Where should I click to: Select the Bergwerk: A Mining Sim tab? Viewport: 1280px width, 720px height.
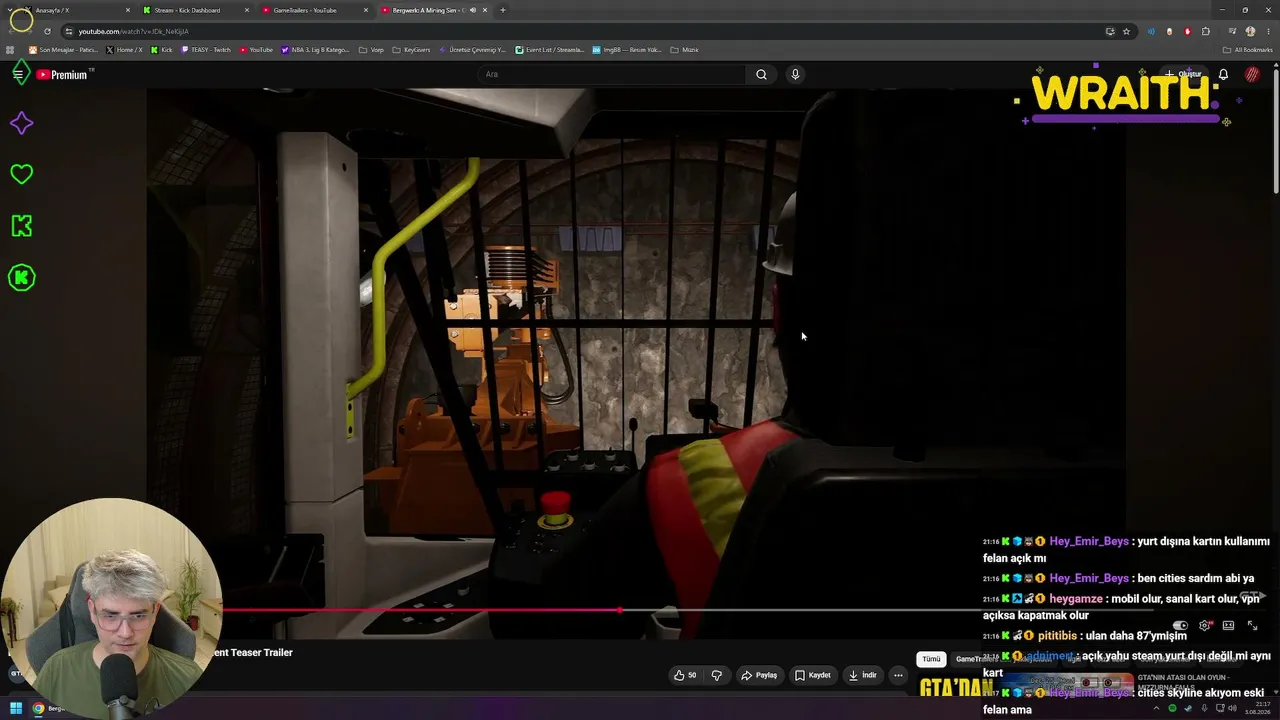pyautogui.click(x=433, y=10)
